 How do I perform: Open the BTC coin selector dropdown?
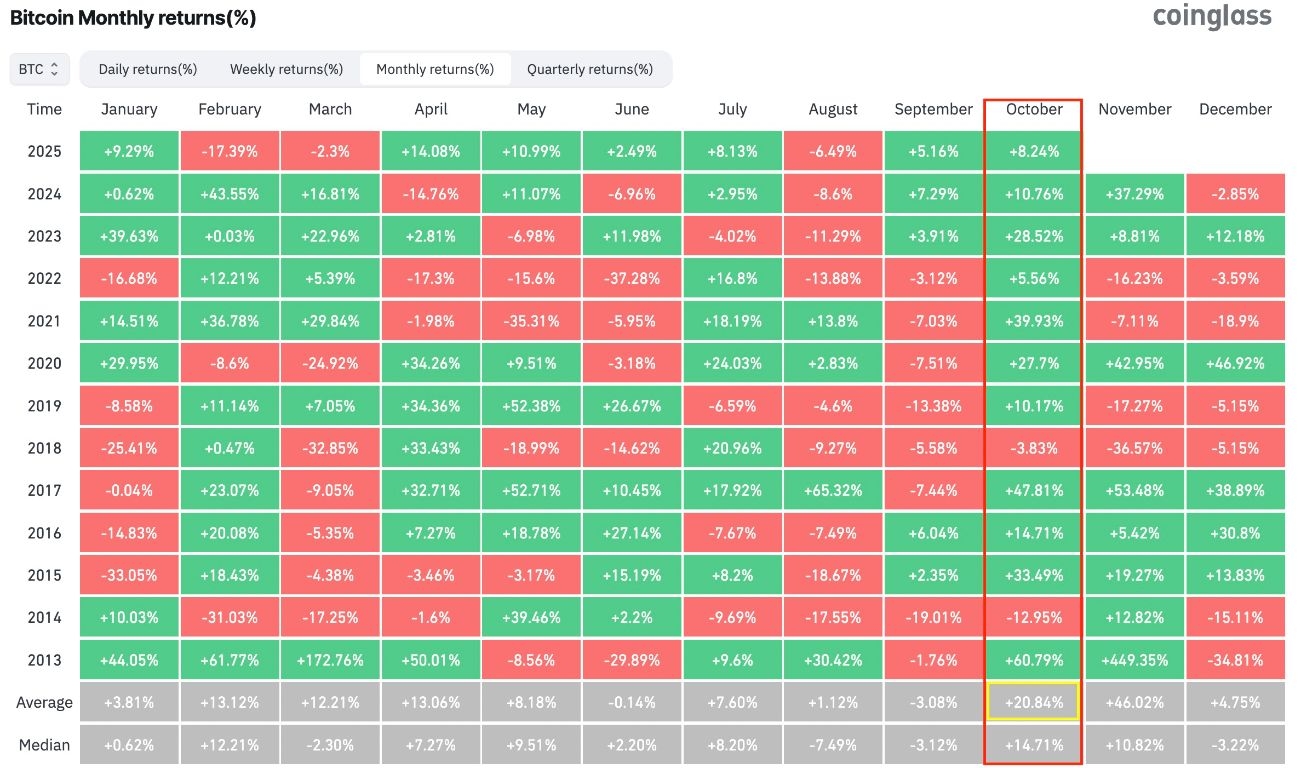coord(39,68)
